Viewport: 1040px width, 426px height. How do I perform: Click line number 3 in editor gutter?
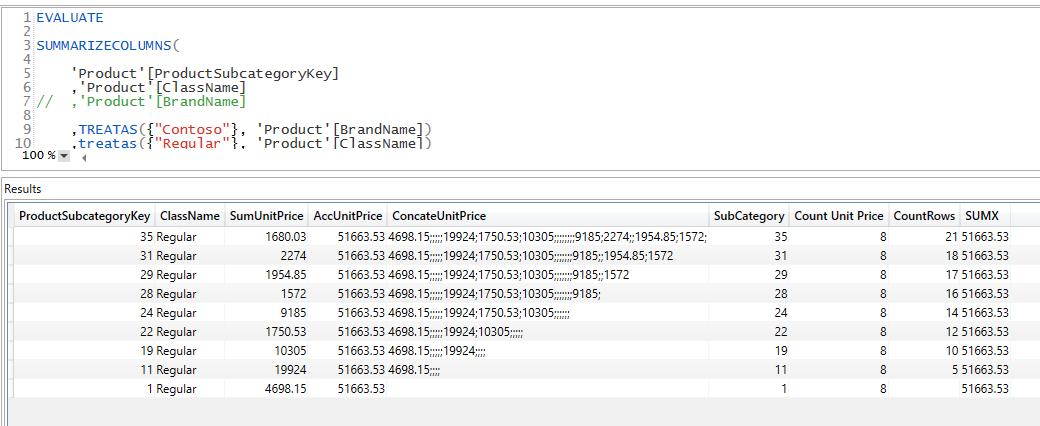click(27, 46)
